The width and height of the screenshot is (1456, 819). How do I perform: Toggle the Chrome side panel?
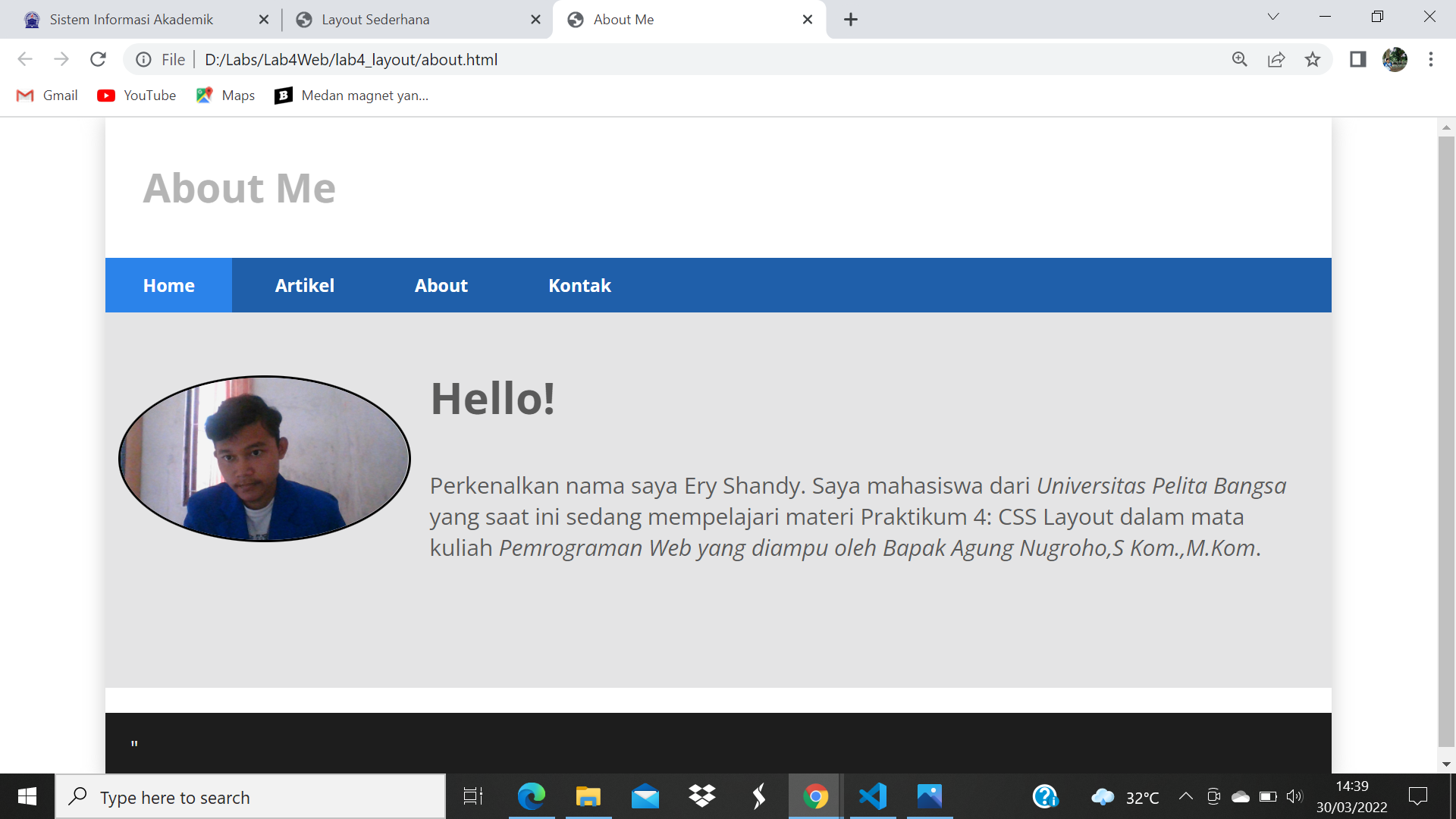click(x=1355, y=59)
